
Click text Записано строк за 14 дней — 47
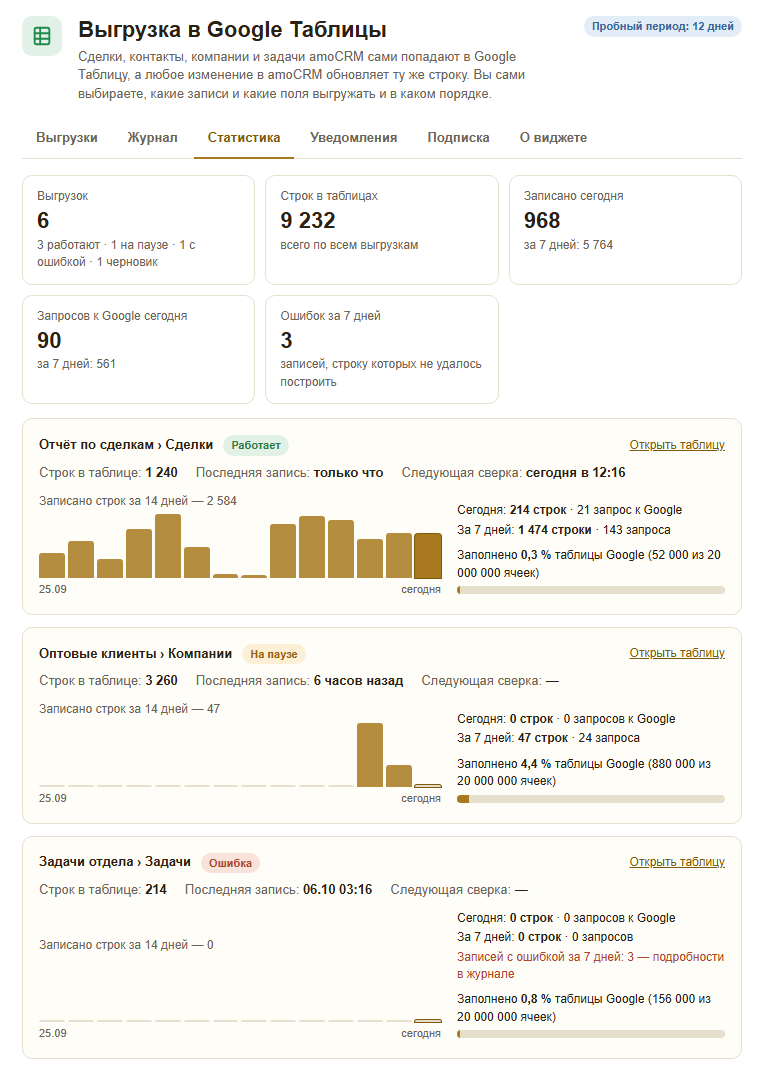129,709
